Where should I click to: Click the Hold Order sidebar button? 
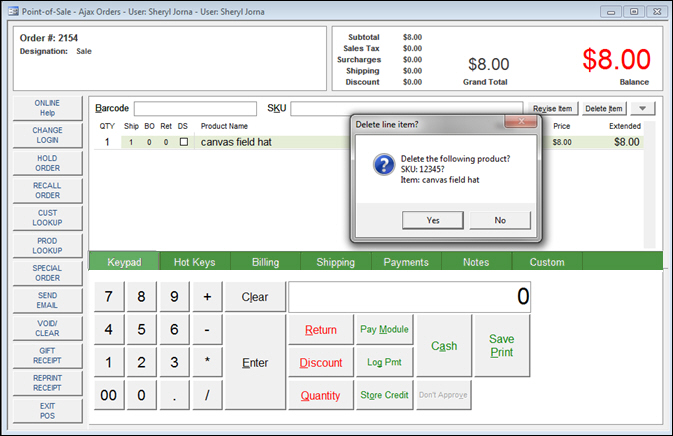[47, 162]
